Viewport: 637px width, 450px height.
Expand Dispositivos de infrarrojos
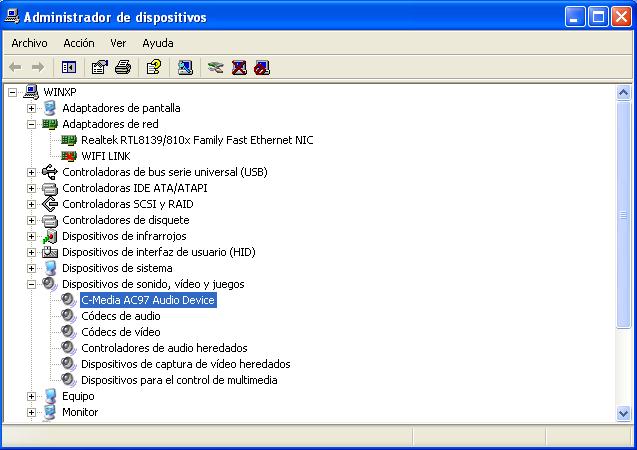[31, 236]
